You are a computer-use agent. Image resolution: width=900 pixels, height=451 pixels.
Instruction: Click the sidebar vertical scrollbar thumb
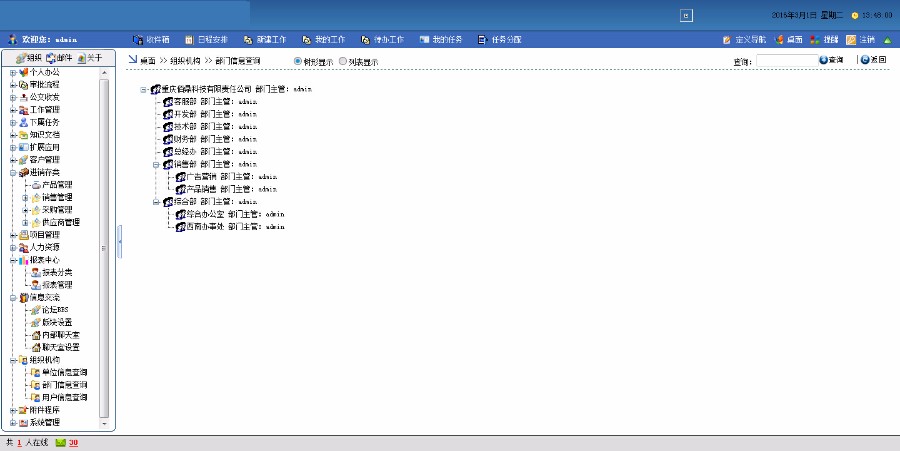pyautogui.click(x=104, y=248)
